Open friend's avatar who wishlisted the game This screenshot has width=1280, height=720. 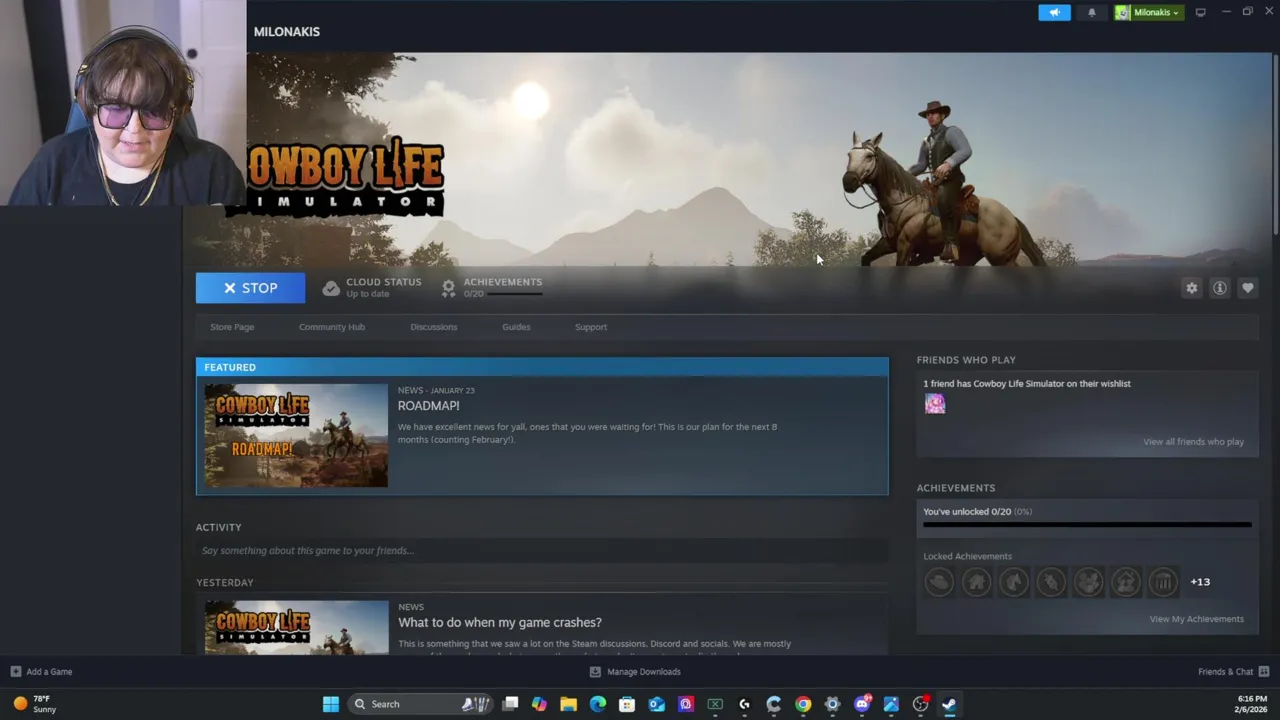935,404
